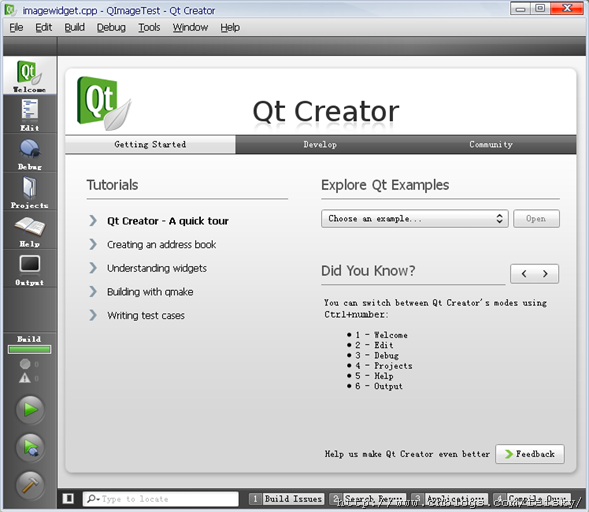Open Projects mode in the sidebar
This screenshot has width=589, height=512.
click(x=30, y=192)
